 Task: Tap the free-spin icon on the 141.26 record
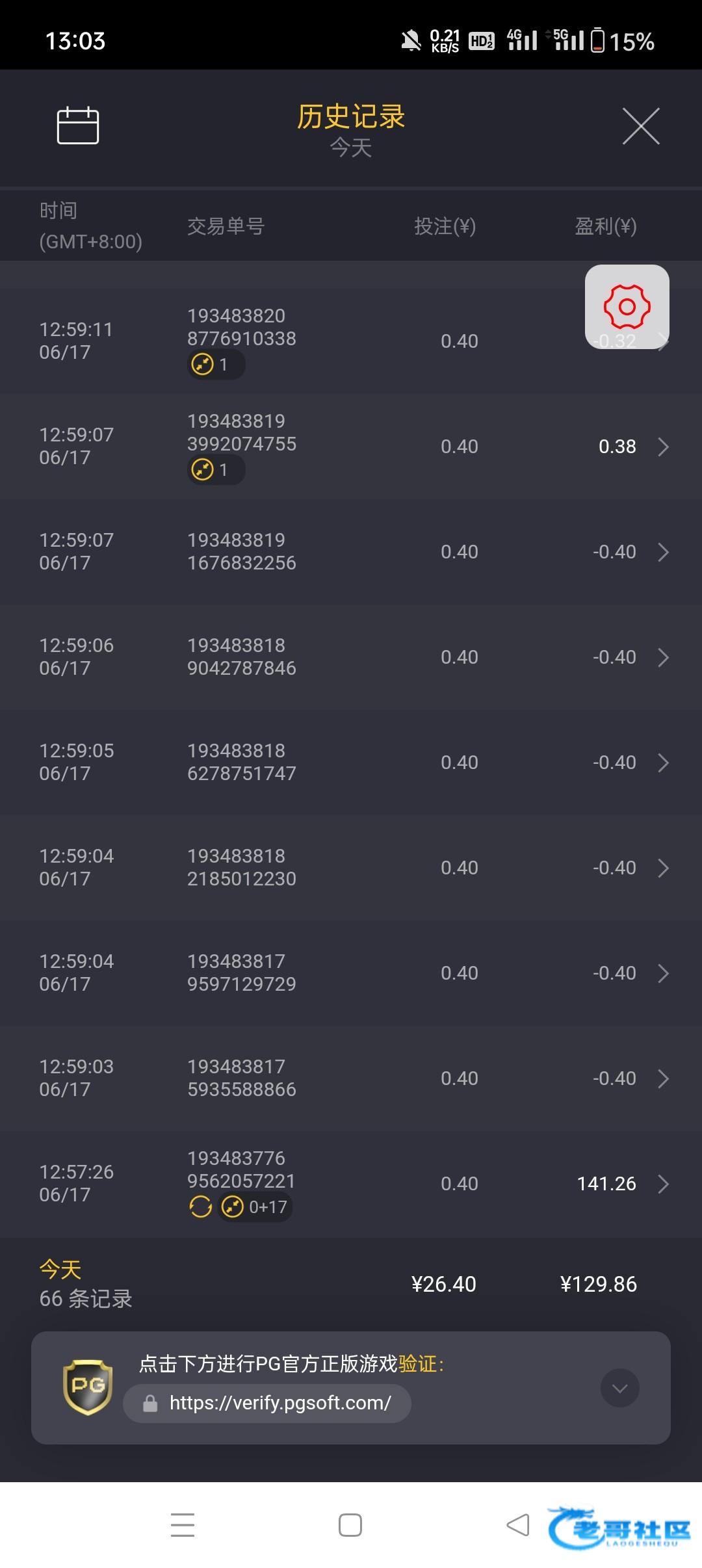[200, 1207]
